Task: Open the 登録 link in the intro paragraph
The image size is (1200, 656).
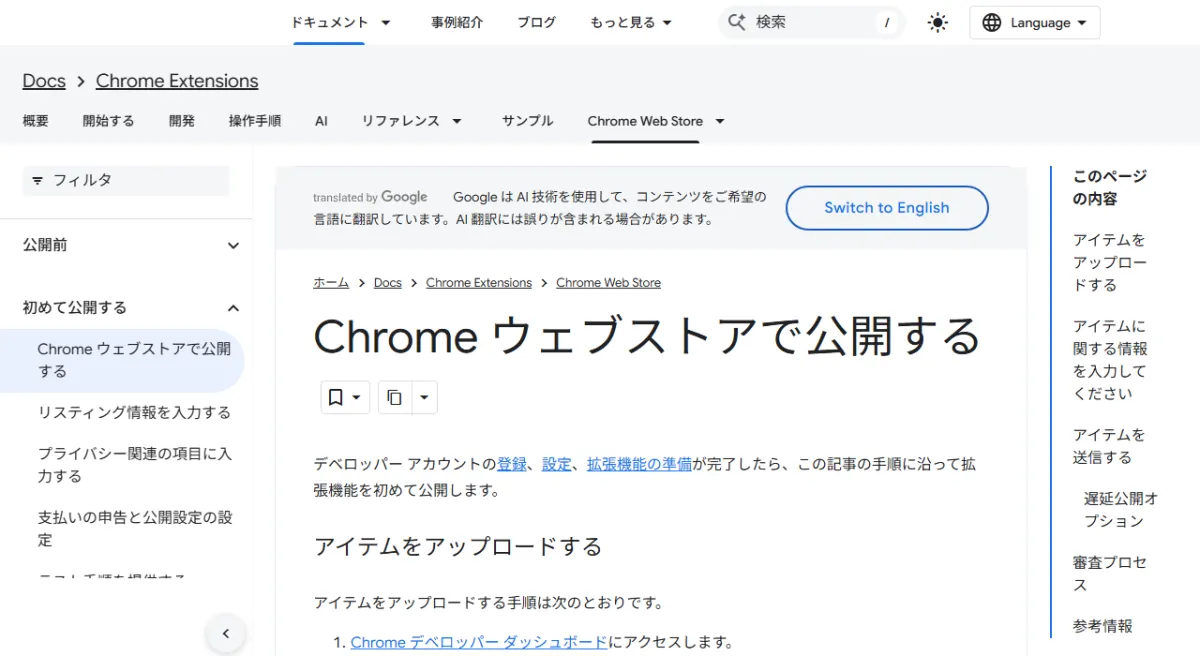Action: coord(512,464)
